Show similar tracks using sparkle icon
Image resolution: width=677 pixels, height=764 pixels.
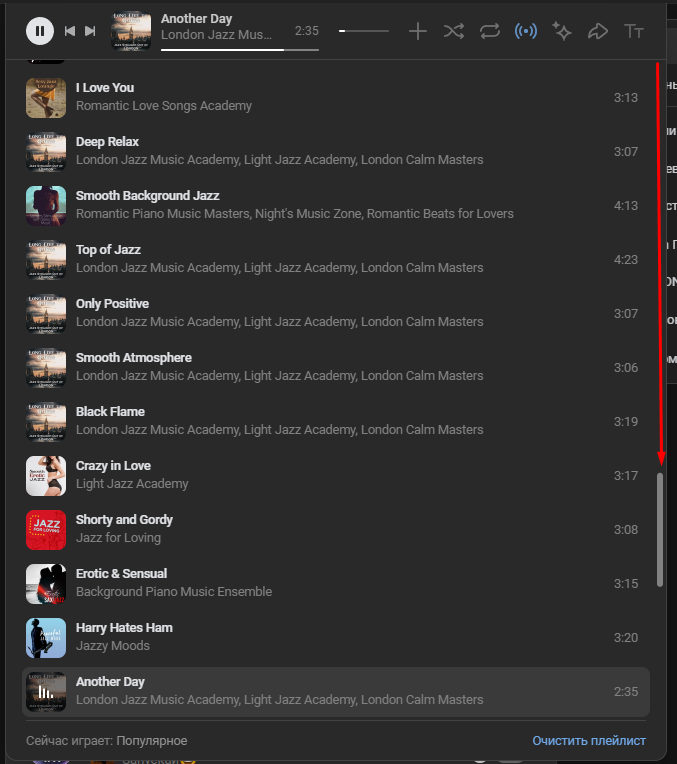(562, 31)
